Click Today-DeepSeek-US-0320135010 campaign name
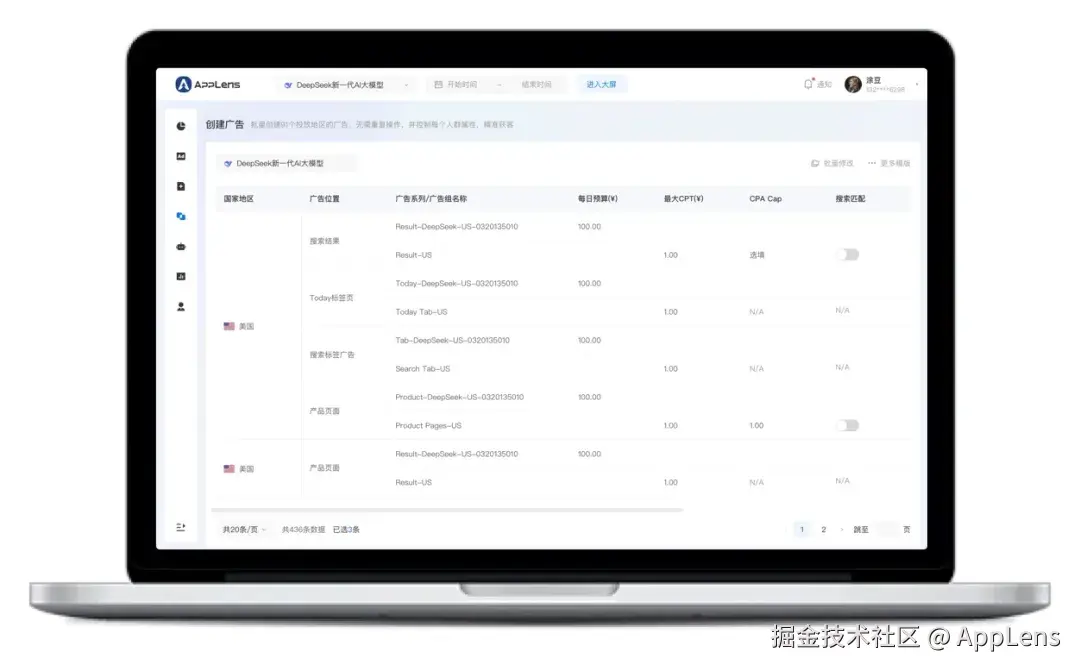 coord(457,283)
